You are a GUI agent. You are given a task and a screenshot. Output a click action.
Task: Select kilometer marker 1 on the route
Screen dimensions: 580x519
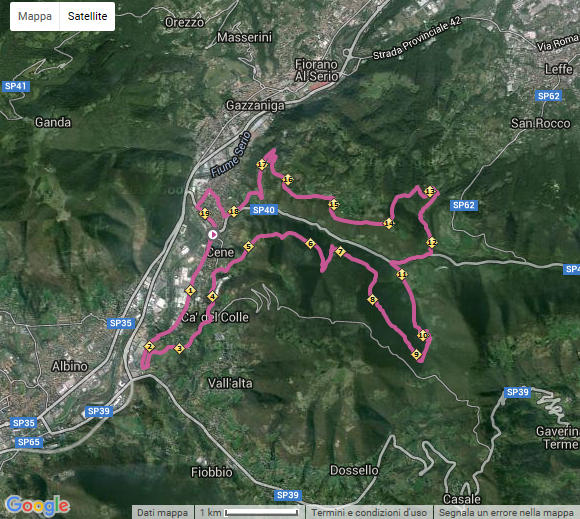click(x=190, y=290)
